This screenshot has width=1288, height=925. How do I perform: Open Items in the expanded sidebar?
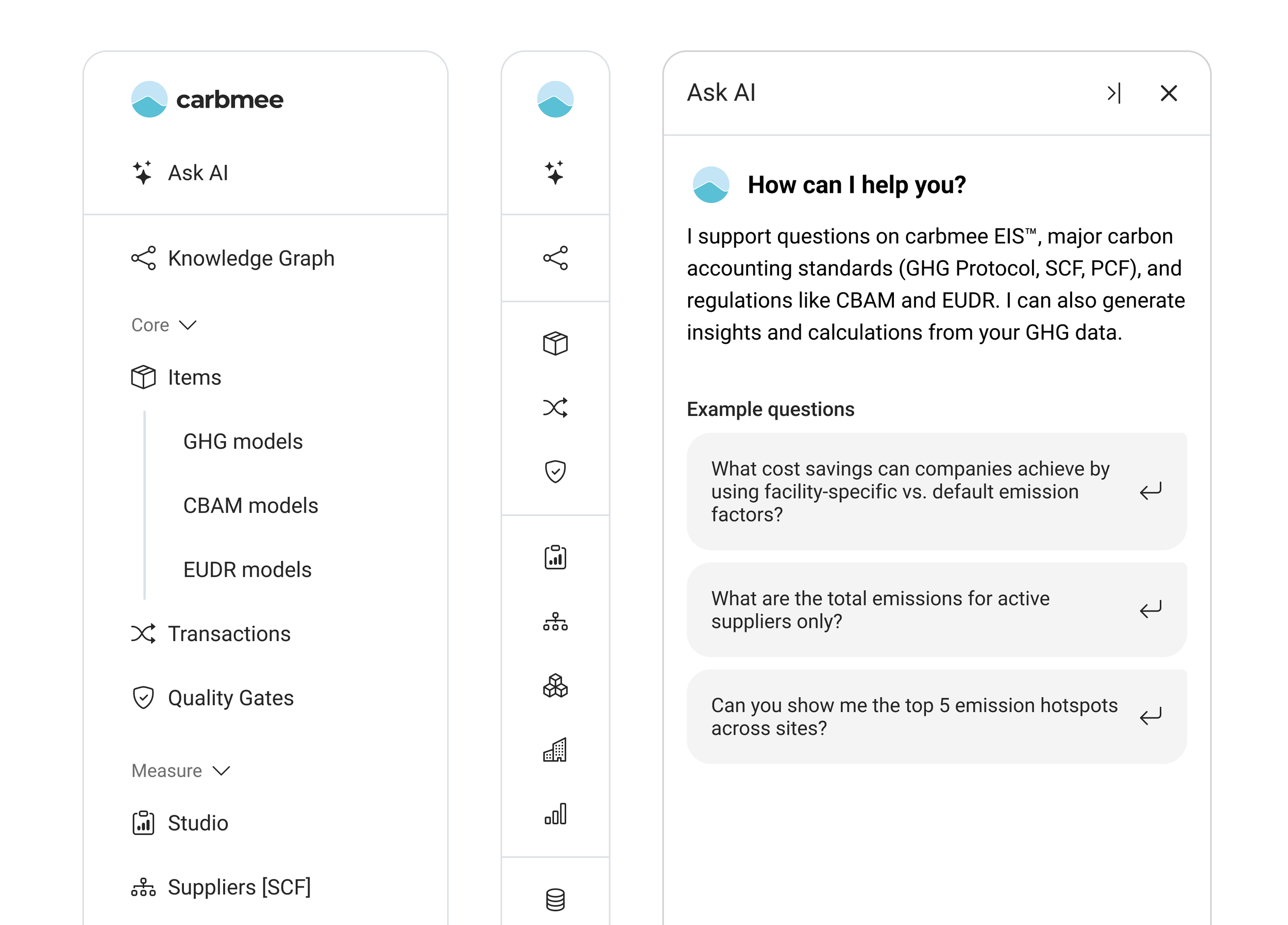click(x=176, y=377)
